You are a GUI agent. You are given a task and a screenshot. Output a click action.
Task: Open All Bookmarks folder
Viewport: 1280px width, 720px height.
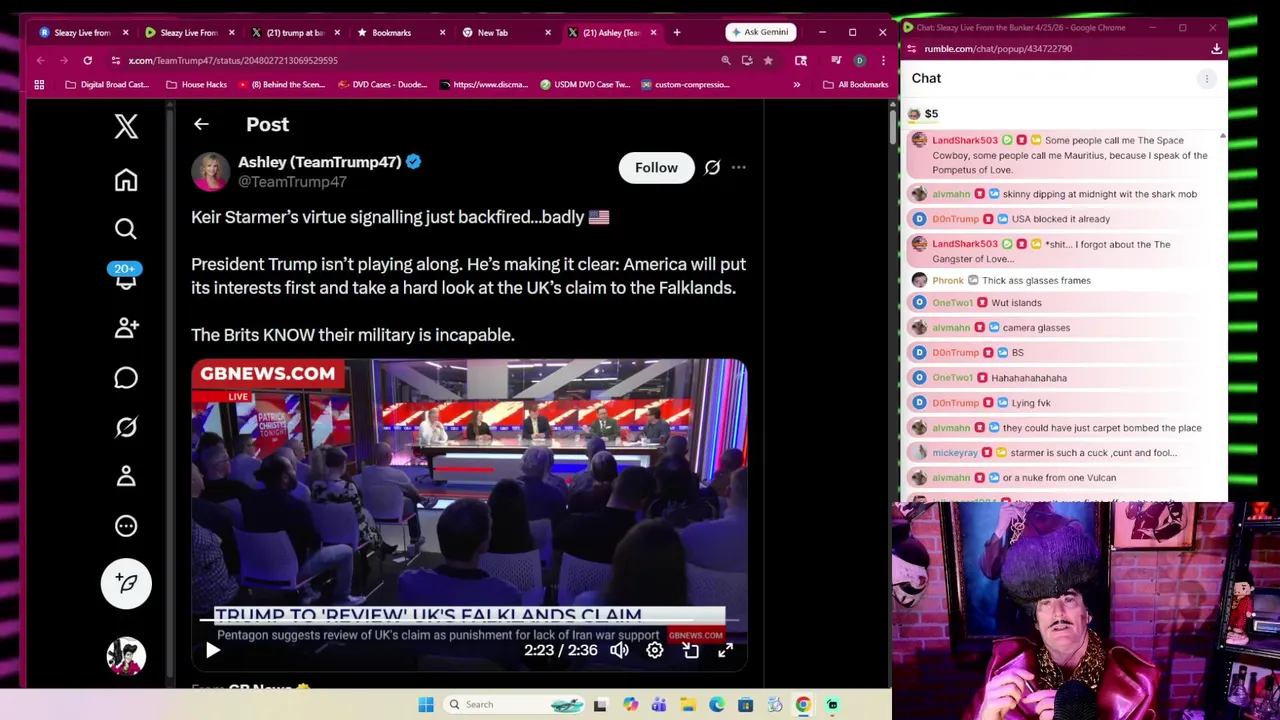pyautogui.click(x=855, y=85)
